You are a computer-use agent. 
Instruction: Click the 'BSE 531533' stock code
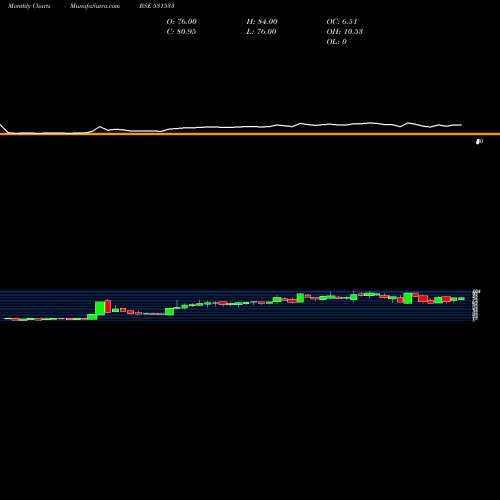pos(157,6)
